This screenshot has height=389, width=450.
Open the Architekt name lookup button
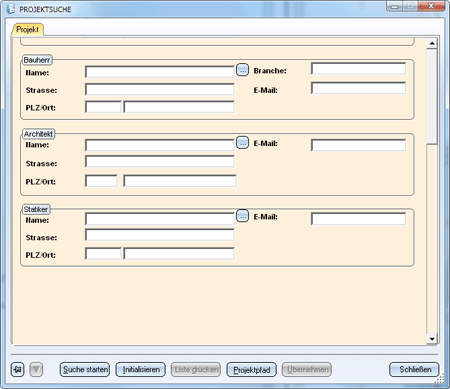(x=242, y=143)
